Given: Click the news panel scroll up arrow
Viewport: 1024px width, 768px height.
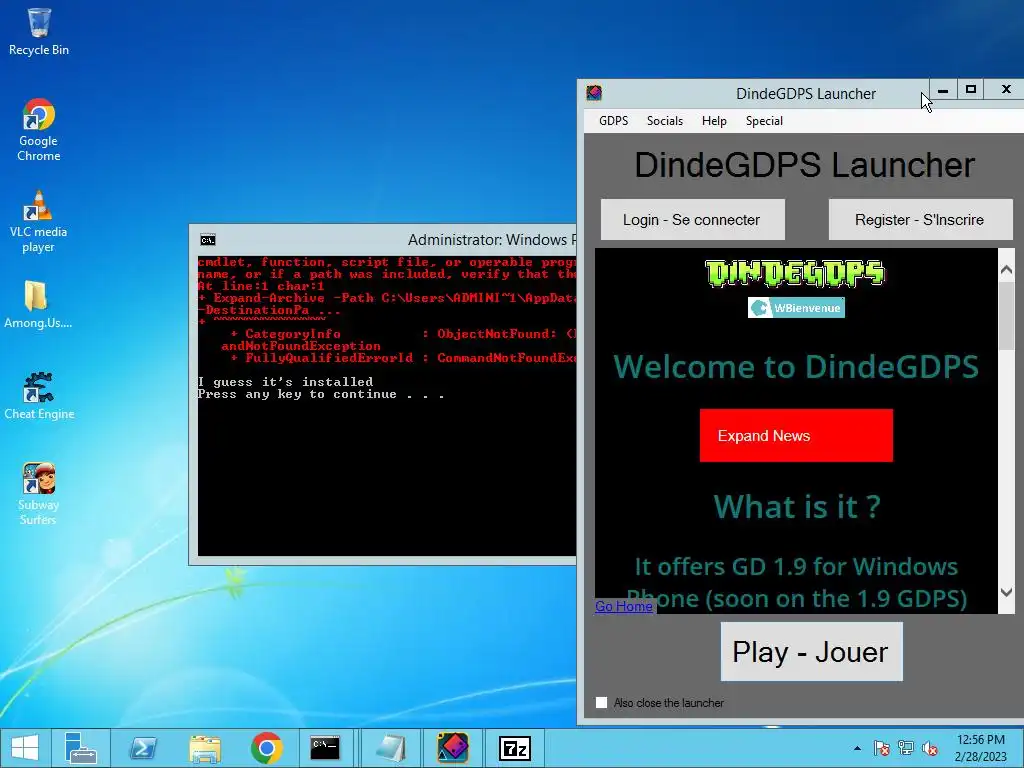Looking at the screenshot, I should click(1006, 269).
